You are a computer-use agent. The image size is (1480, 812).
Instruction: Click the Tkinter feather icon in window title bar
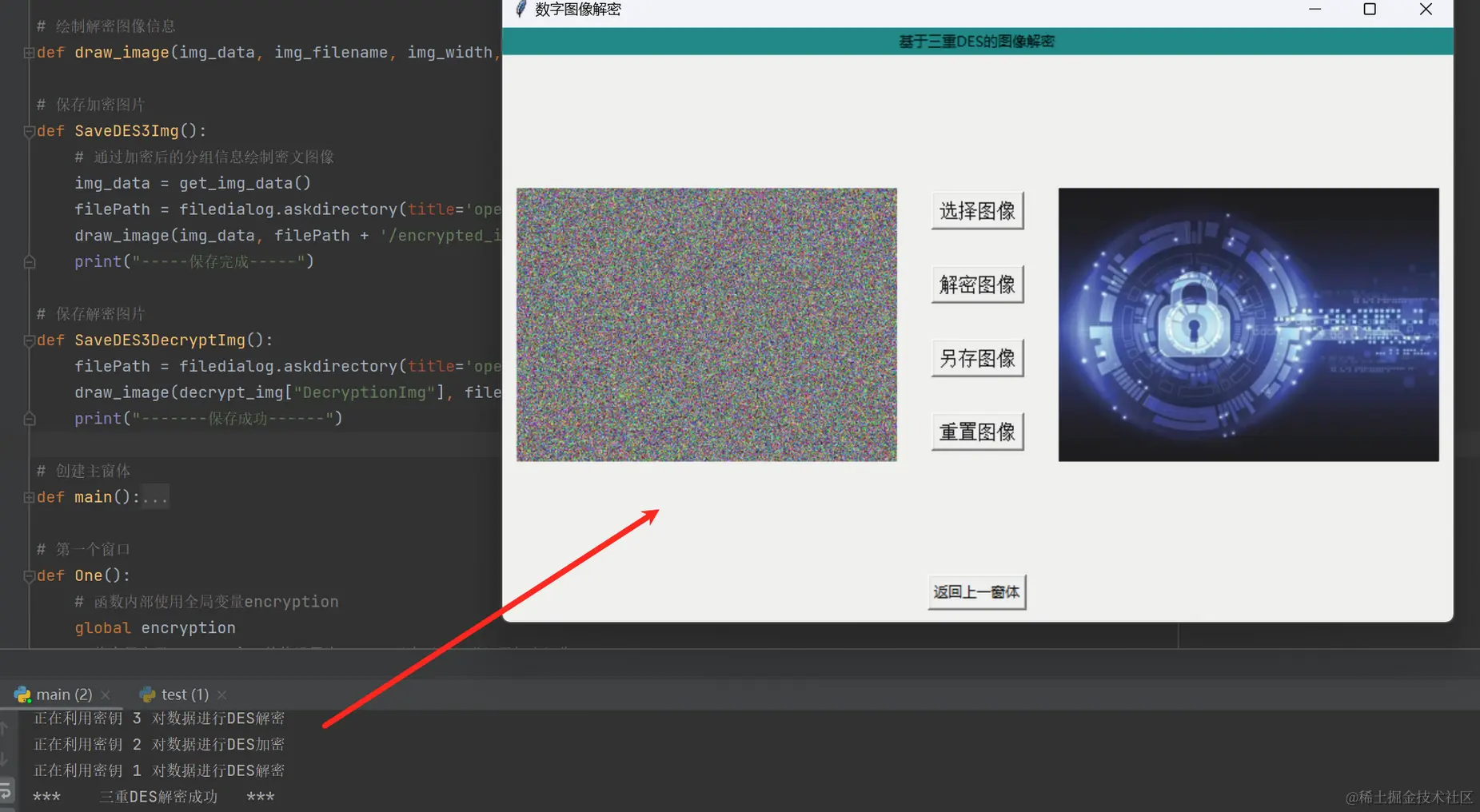point(521,9)
